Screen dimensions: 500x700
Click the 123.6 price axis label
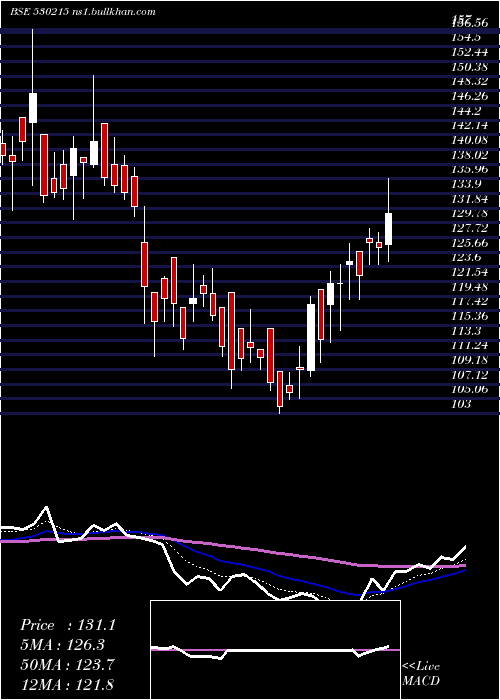tap(466, 258)
